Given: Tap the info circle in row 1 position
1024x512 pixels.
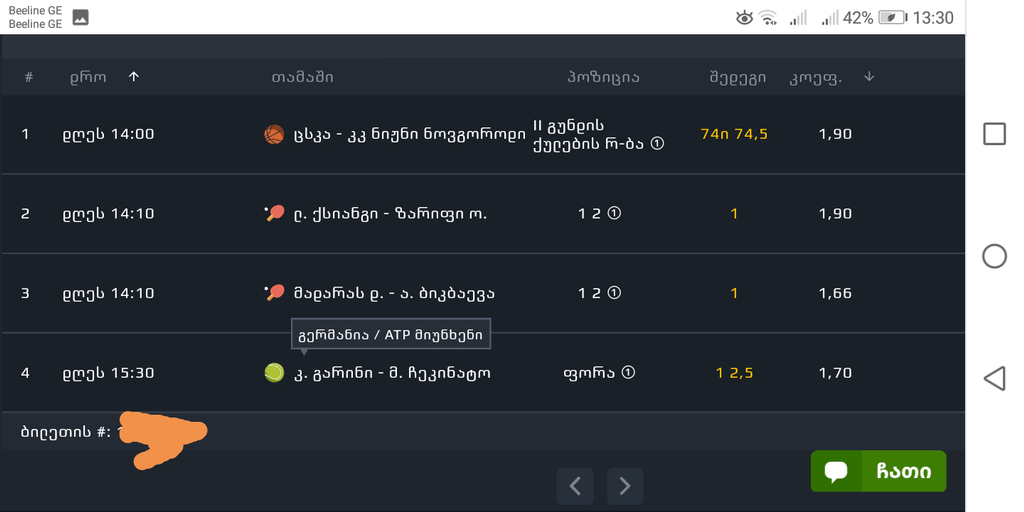Looking at the screenshot, I should pyautogui.click(x=658, y=144).
